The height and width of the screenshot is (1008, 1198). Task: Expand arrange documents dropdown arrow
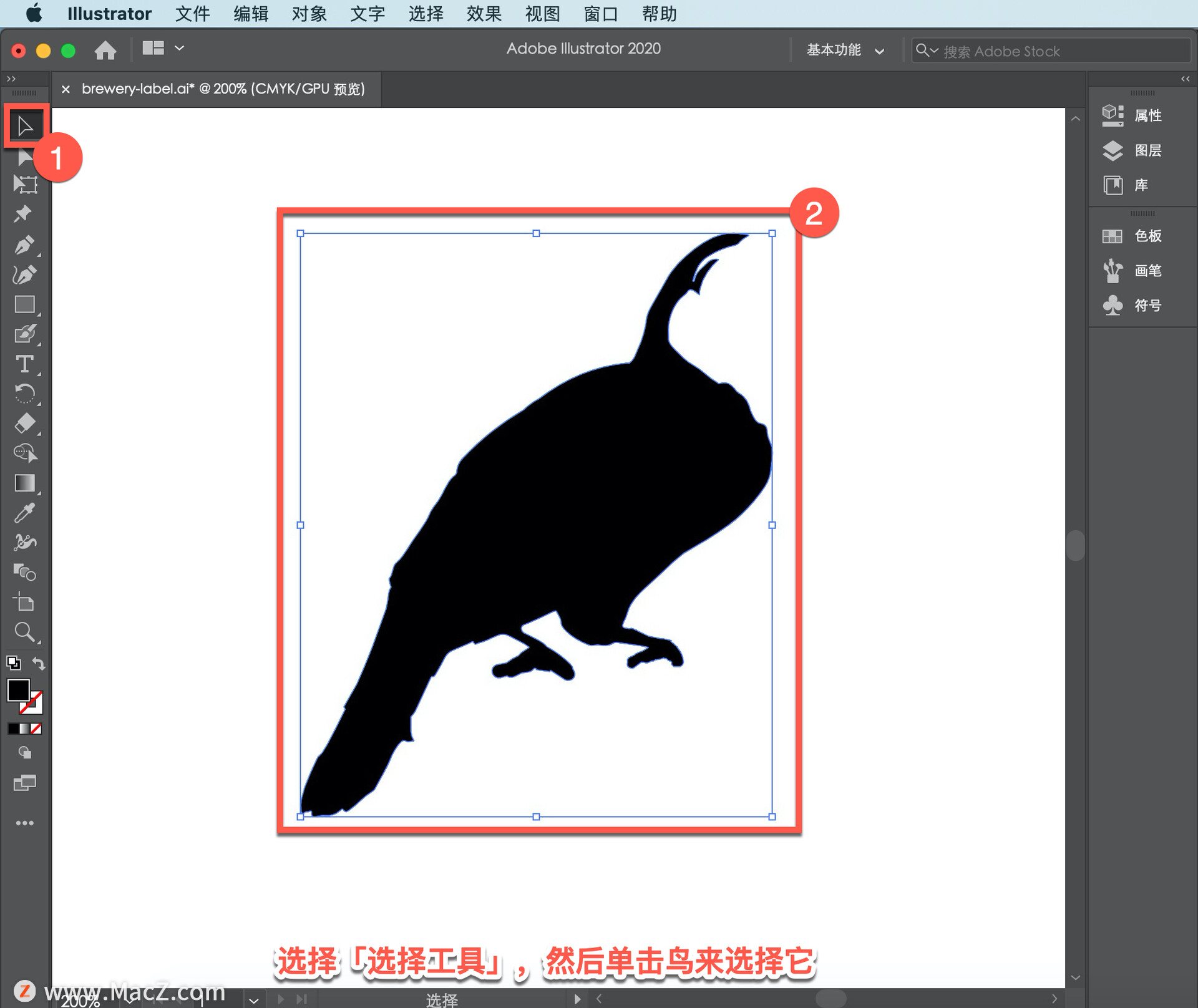click(179, 48)
